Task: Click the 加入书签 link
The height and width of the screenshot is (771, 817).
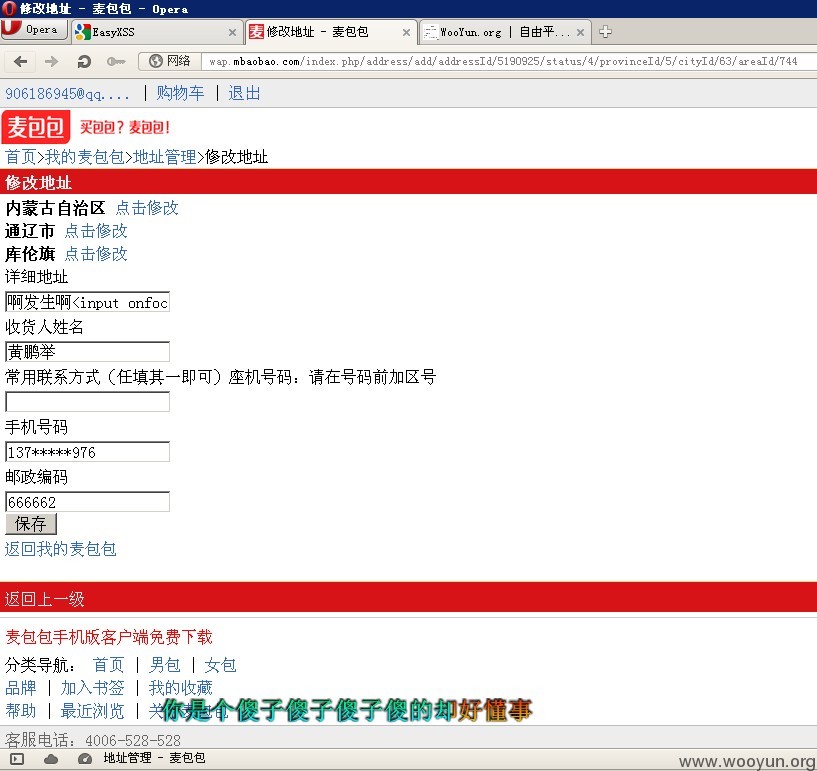Action: point(92,688)
